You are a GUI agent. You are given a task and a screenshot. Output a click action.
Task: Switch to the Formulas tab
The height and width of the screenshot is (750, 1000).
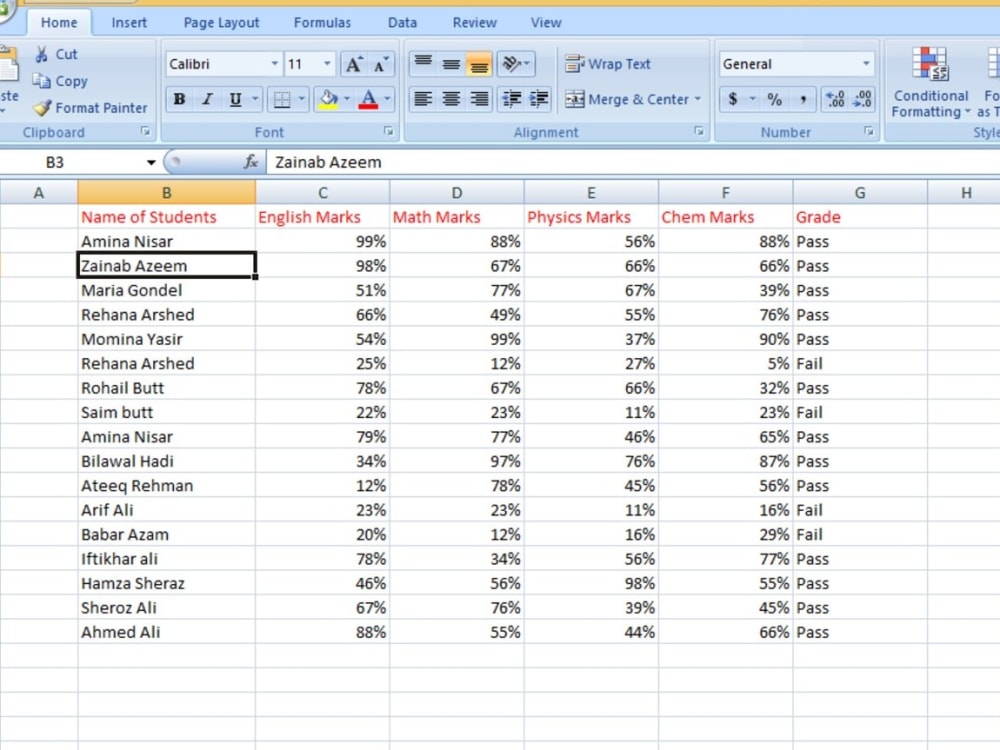pos(322,23)
